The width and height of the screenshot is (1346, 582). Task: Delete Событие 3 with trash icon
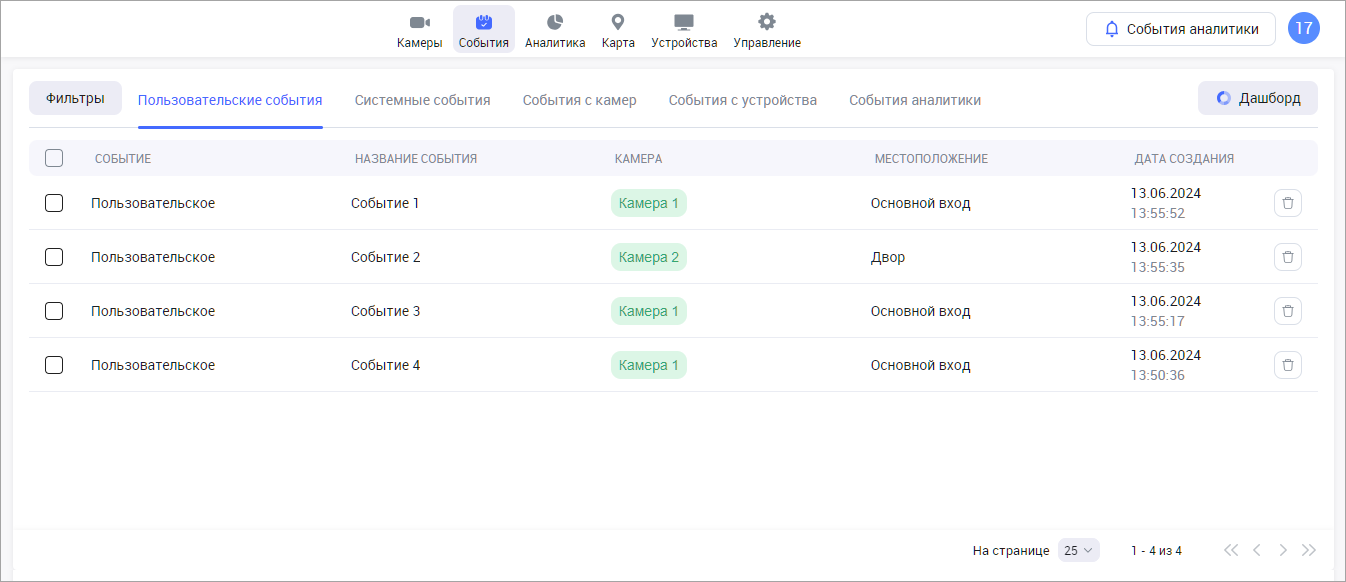click(x=1288, y=311)
